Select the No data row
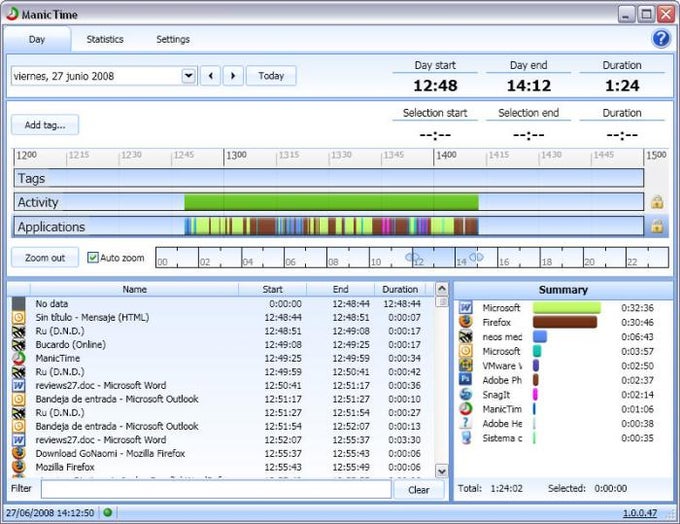 [223, 303]
